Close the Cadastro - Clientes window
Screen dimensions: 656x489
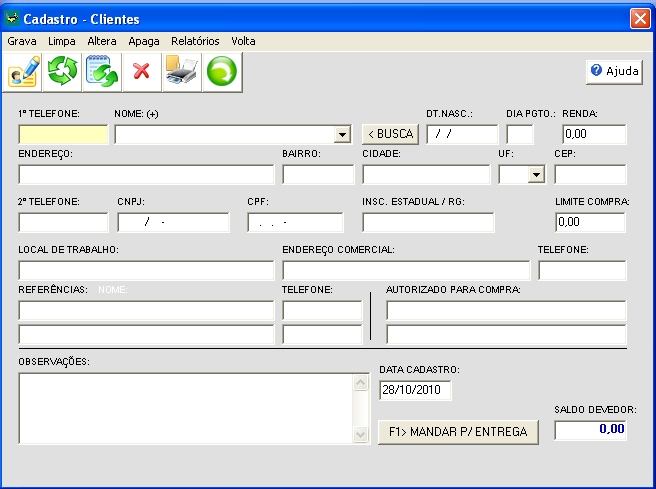coord(640,18)
